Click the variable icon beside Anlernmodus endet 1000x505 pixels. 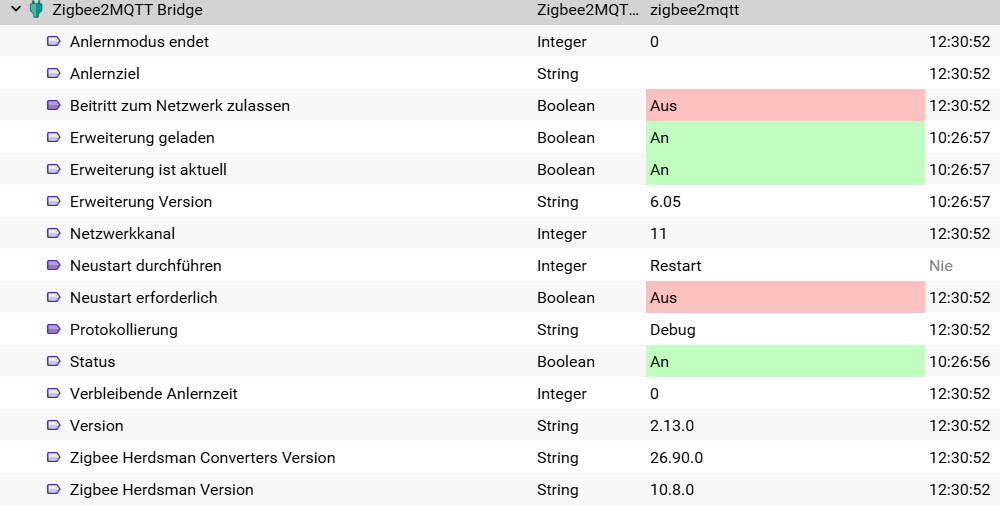tap(54, 41)
